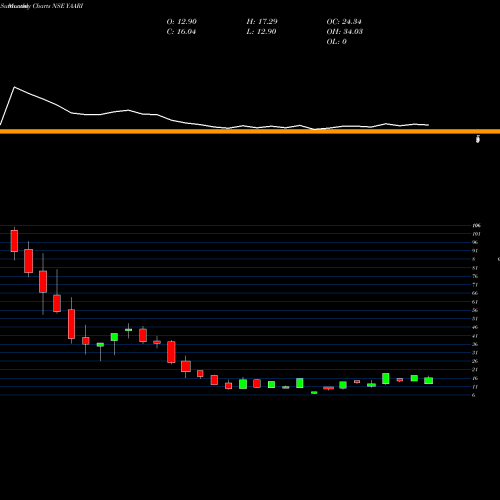
Task: Click the 11 price axis label
Action: (475, 387)
